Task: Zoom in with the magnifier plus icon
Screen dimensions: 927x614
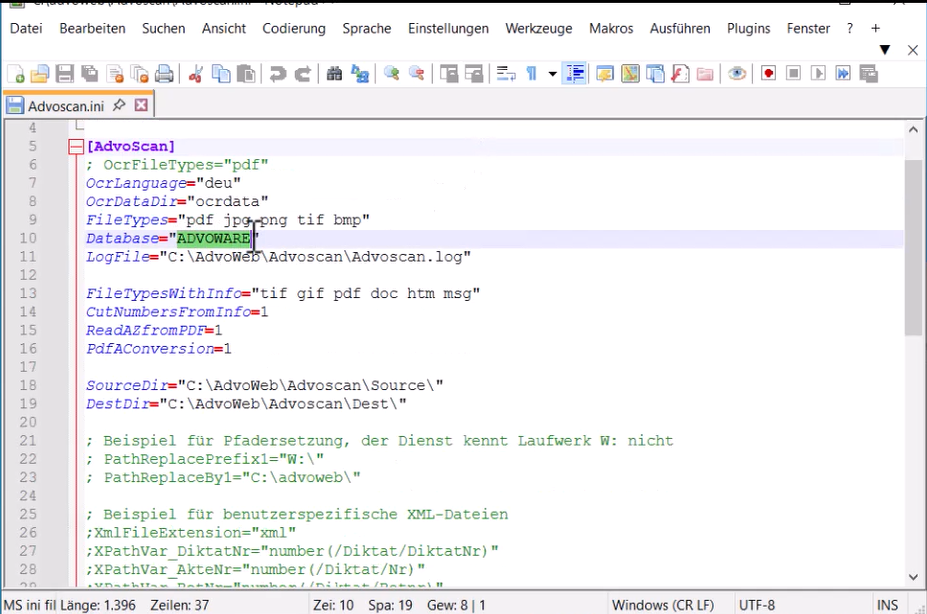Action: pos(391,74)
